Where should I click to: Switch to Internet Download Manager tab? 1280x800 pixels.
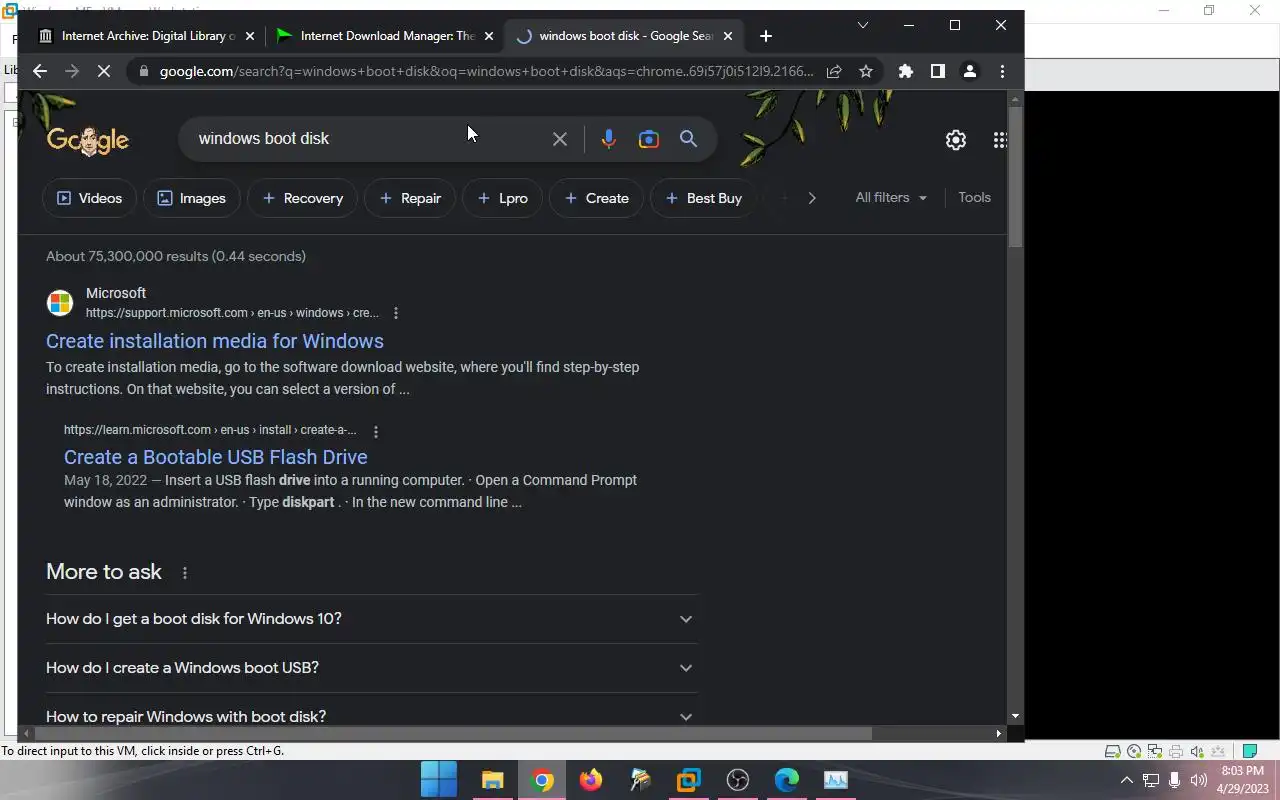click(383, 36)
